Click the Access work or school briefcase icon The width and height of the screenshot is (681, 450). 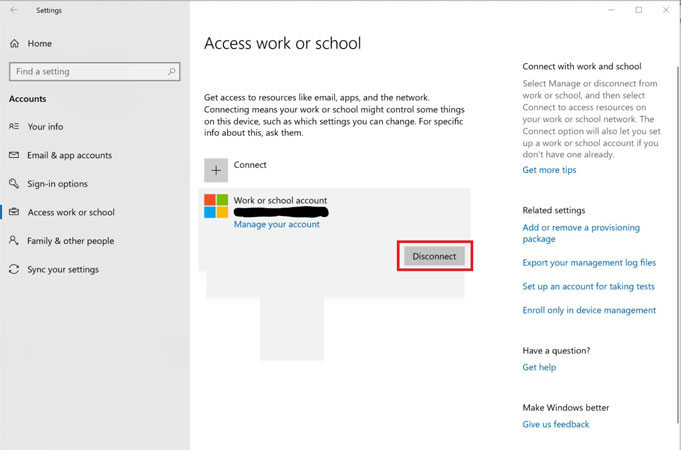pyautogui.click(x=14, y=212)
